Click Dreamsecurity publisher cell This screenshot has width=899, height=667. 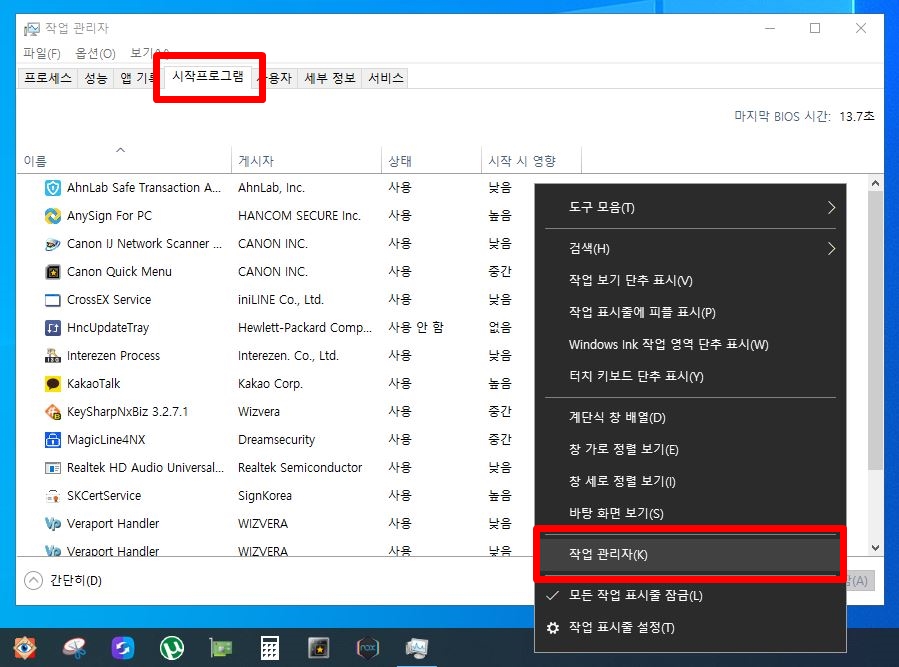(276, 440)
